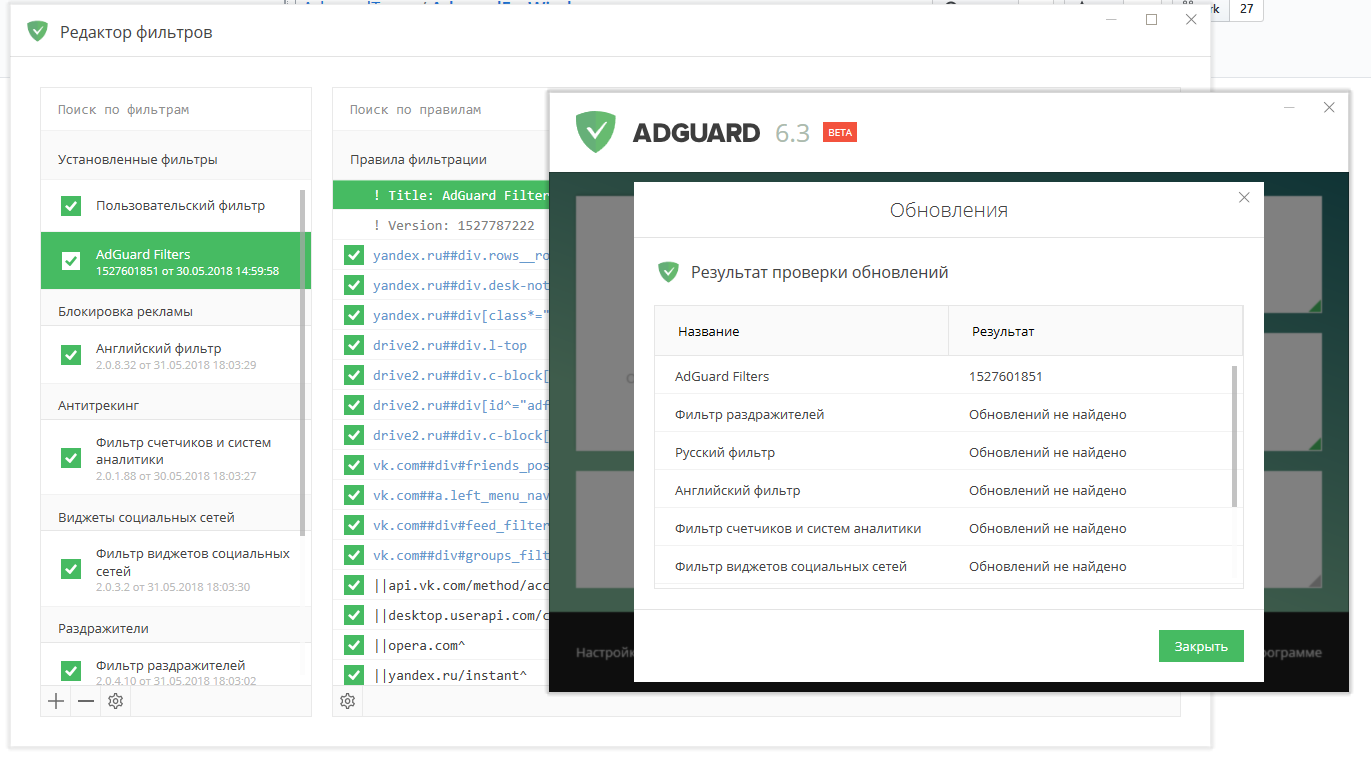Uncheck the ||api.vk.com/method rule checkbox
1371x783 pixels.
click(354, 585)
